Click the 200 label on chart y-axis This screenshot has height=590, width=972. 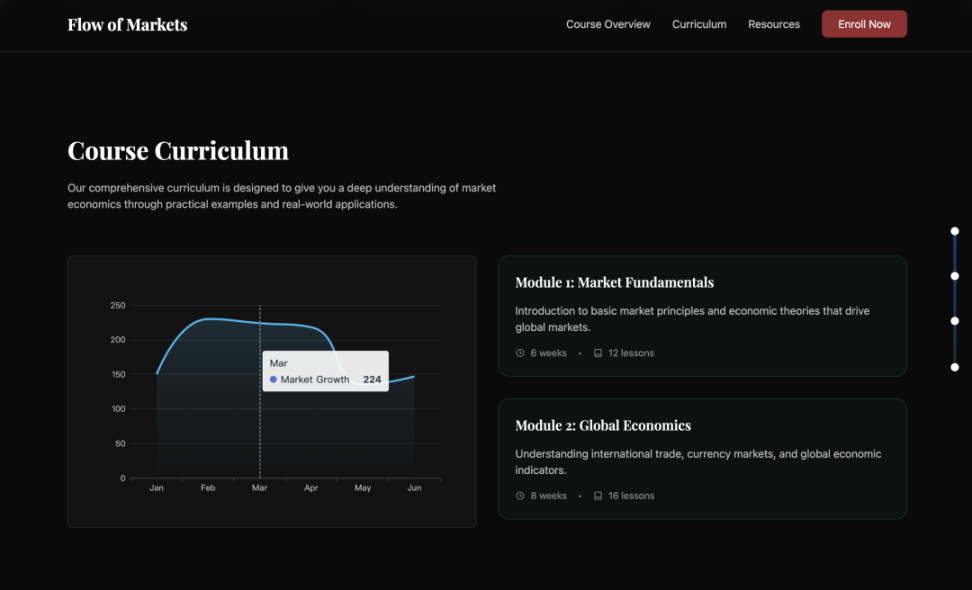point(118,340)
